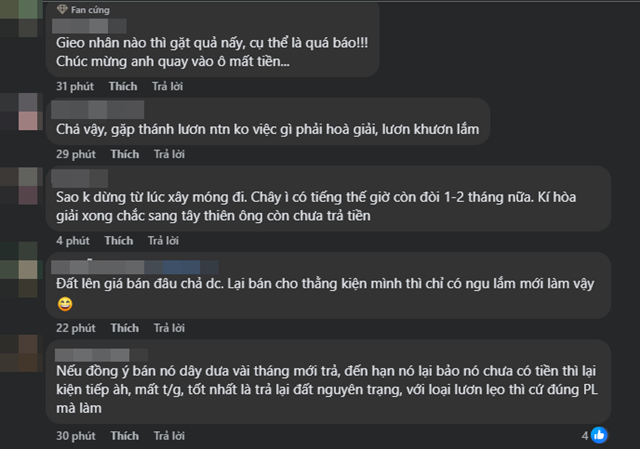Open the 31 phút timestamp link

(x=75, y=85)
